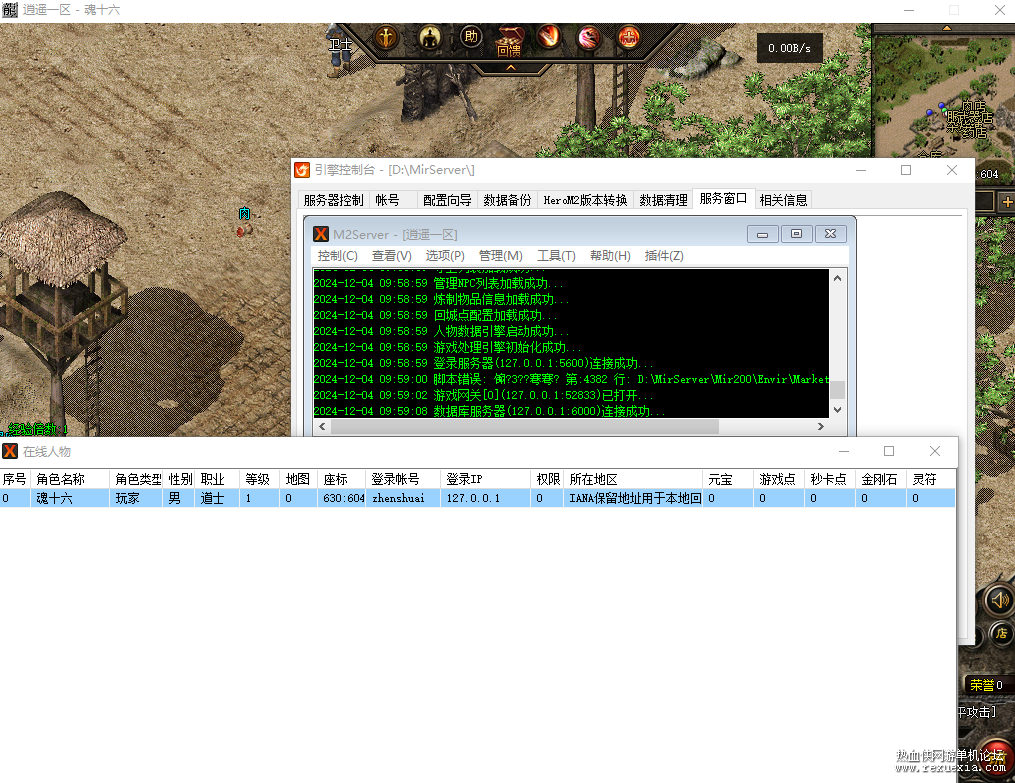The image size is (1015, 783).
Task: Sort by the 登录IP column header
Action: pos(485,479)
